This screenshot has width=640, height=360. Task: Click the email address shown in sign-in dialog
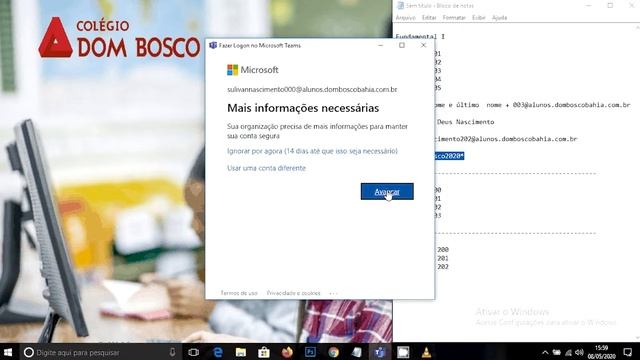click(312, 89)
